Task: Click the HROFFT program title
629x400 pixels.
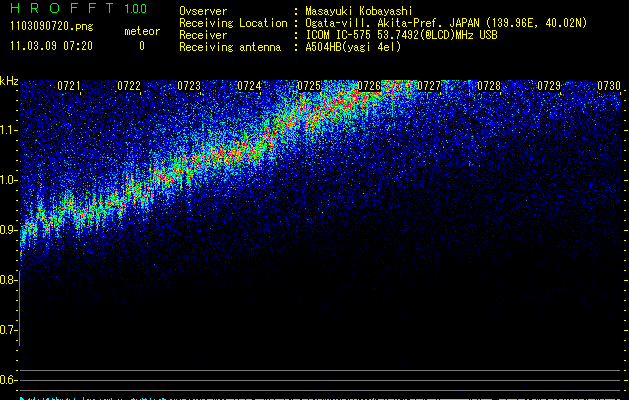Action: pyautogui.click(x=61, y=8)
